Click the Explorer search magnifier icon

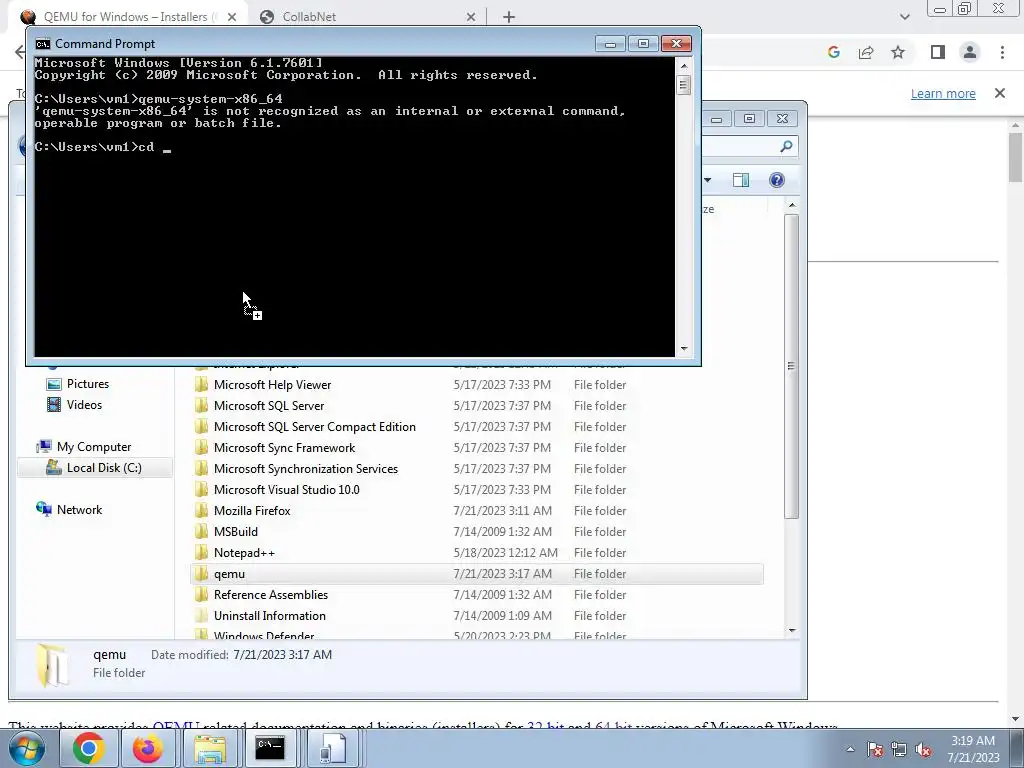click(x=786, y=146)
